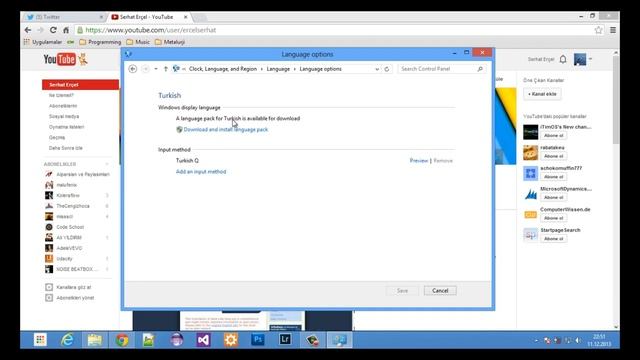This screenshot has height=360, width=640.
Task: Open Sosyal medya in YouTube sidebar
Action: click(x=64, y=116)
